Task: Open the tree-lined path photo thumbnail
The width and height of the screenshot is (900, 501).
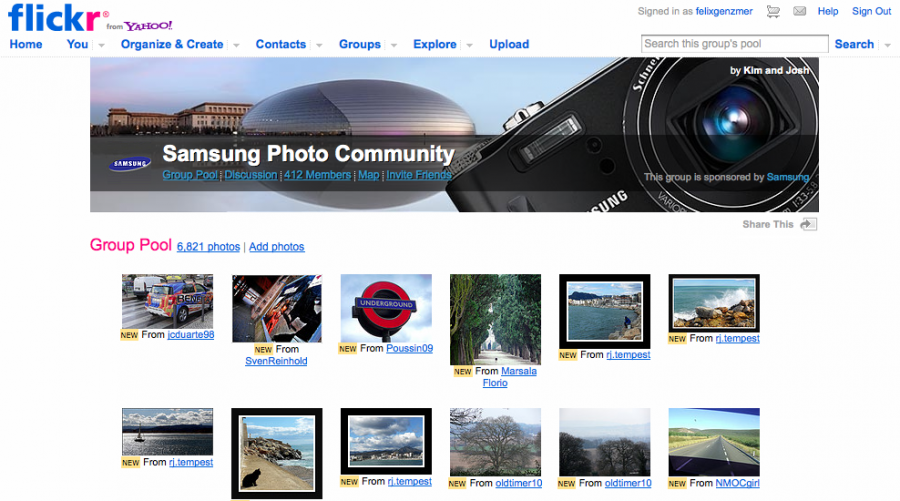Action: click(495, 320)
